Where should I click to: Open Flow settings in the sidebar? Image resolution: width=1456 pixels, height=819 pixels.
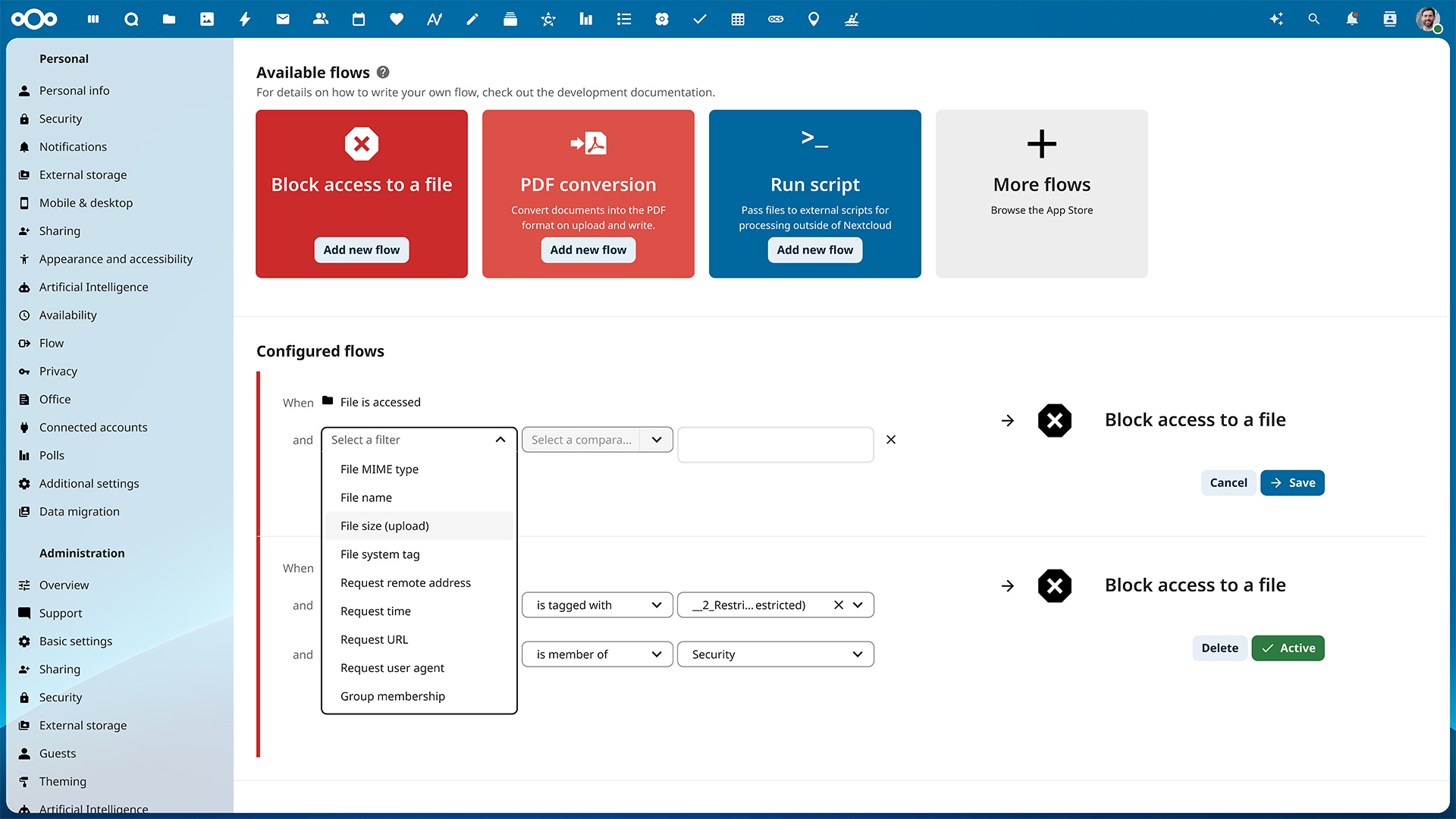pos(51,343)
